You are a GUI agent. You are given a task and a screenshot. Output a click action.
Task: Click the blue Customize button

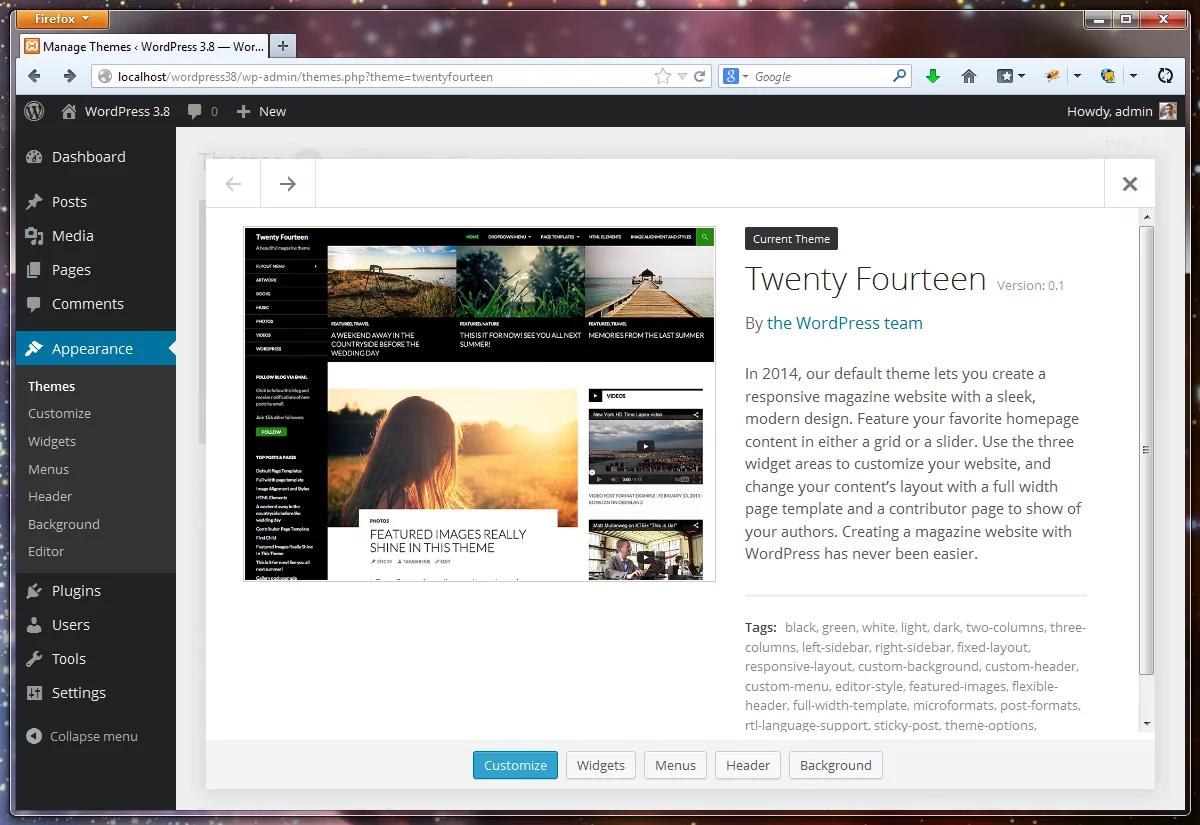point(515,765)
